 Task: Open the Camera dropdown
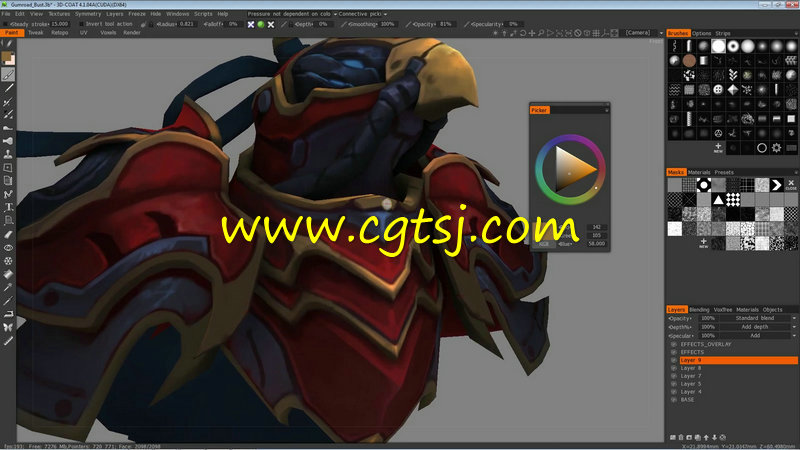tap(643, 33)
